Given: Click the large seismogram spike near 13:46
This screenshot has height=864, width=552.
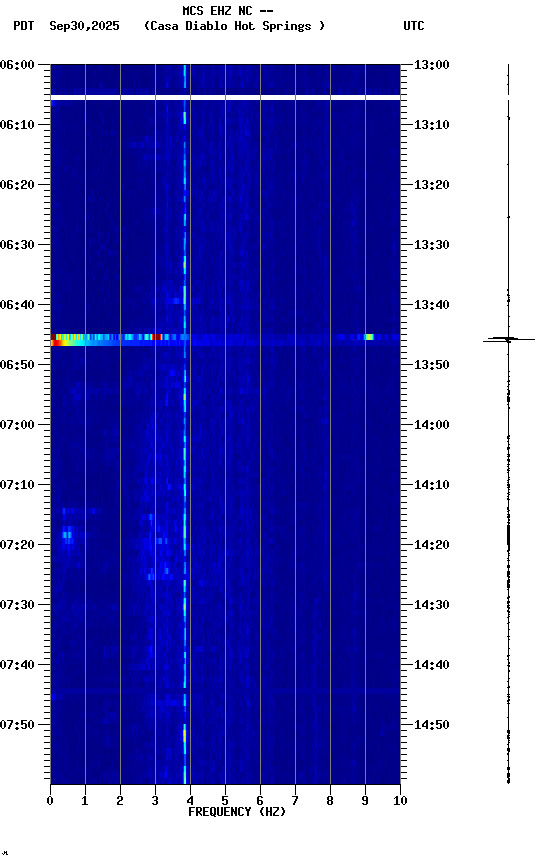Looking at the screenshot, I should pyautogui.click(x=508, y=339).
